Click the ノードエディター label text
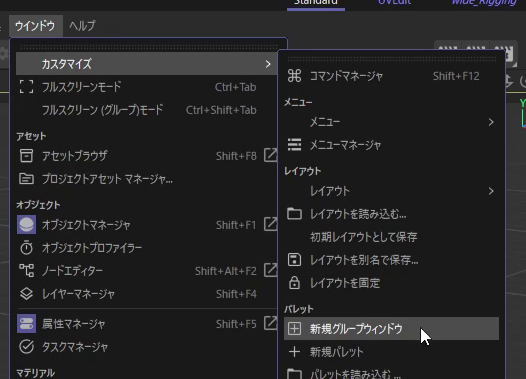This screenshot has width=526, height=379. coord(72,271)
